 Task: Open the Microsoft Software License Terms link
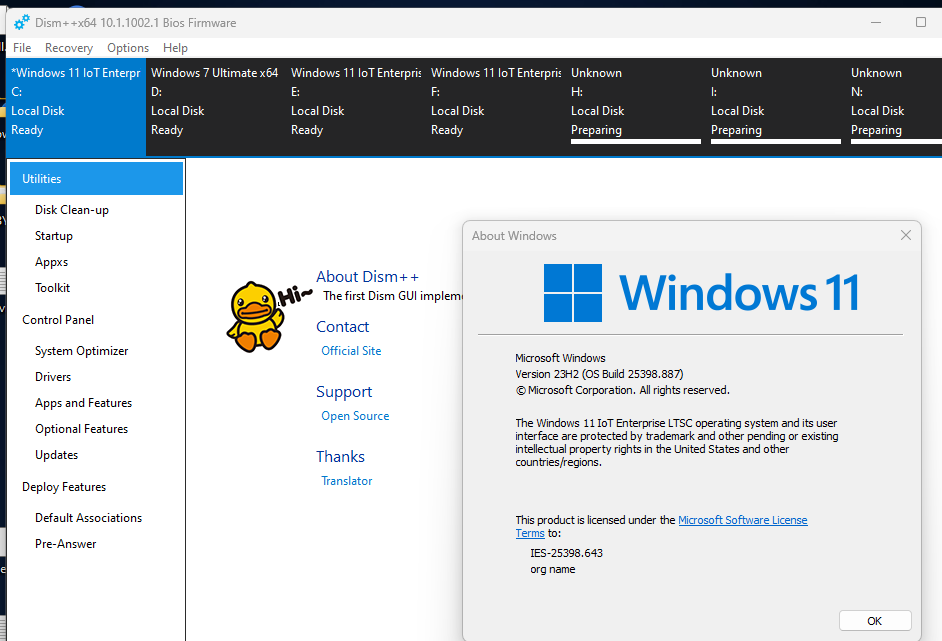click(743, 520)
